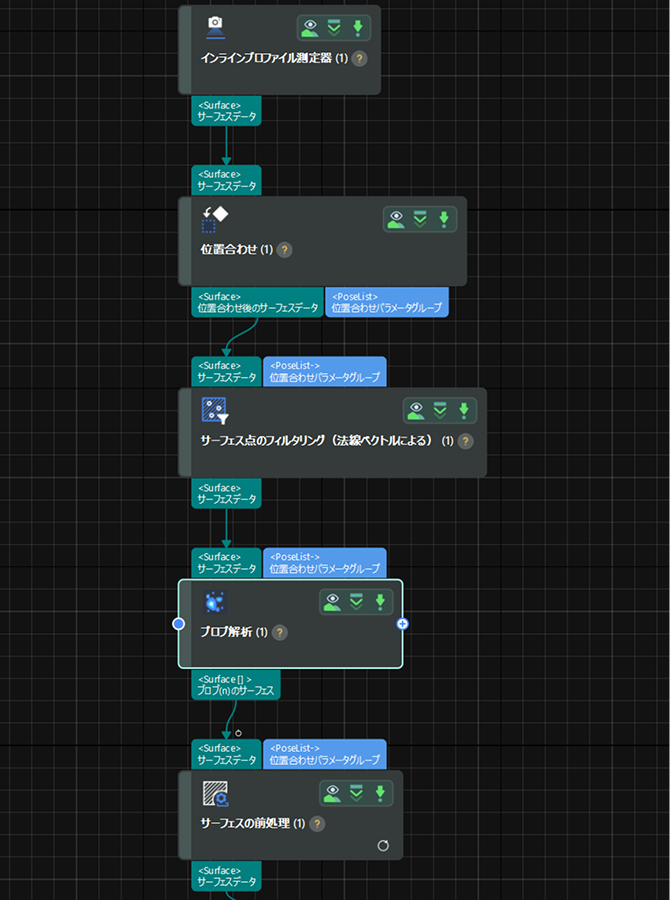This screenshot has height=900, width=670.
Task: Click PoseList input port above サーフェスの前処理
Action: pos(324,754)
